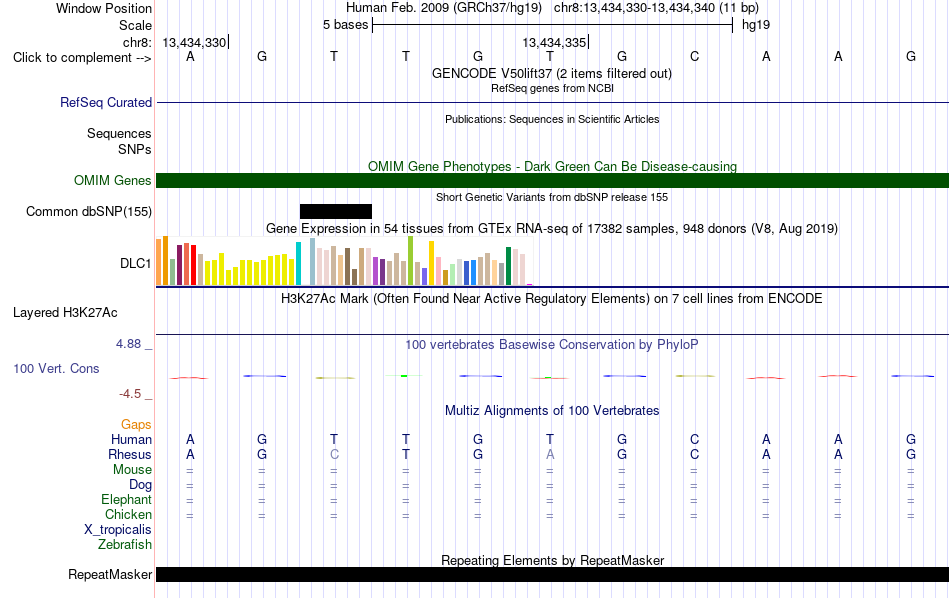Click the GENCODE V50lift37 track title
The image size is (950, 598).
tap(552, 74)
